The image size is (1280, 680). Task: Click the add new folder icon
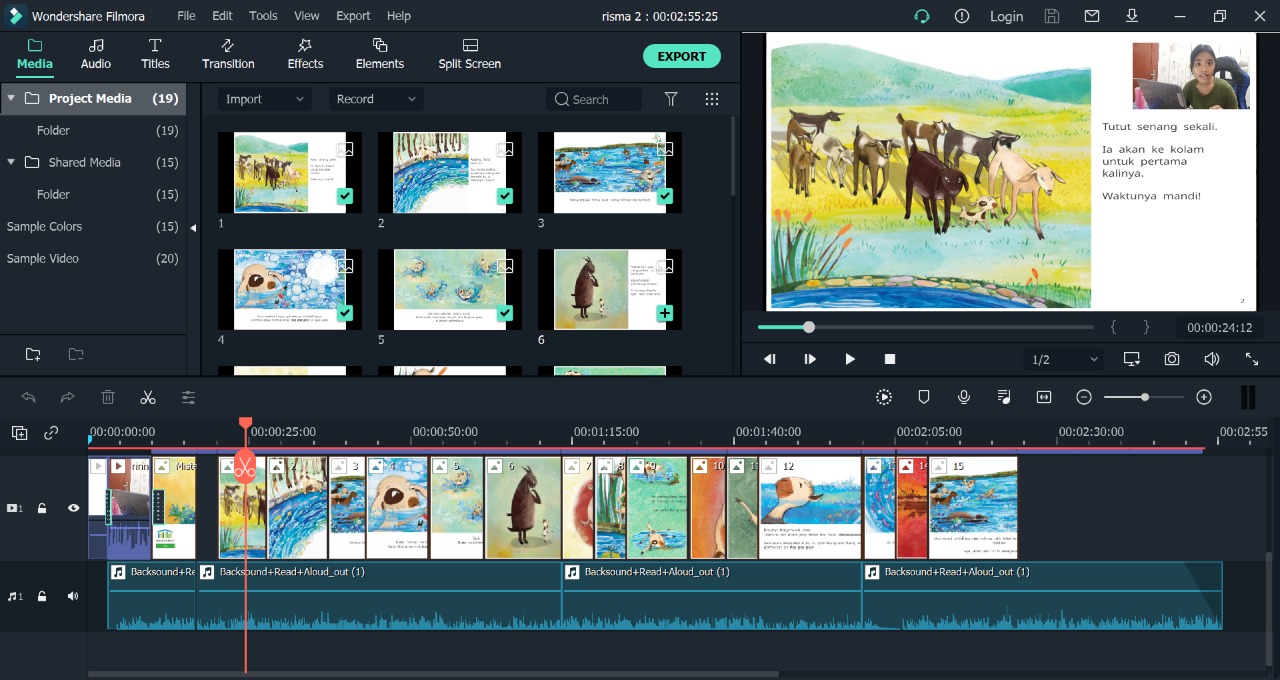(x=33, y=354)
